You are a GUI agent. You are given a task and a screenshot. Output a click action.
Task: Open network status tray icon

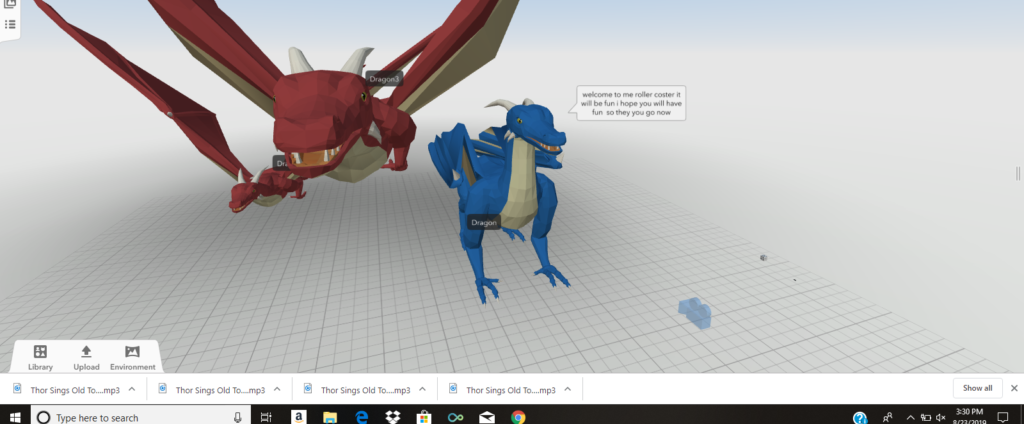(925, 417)
